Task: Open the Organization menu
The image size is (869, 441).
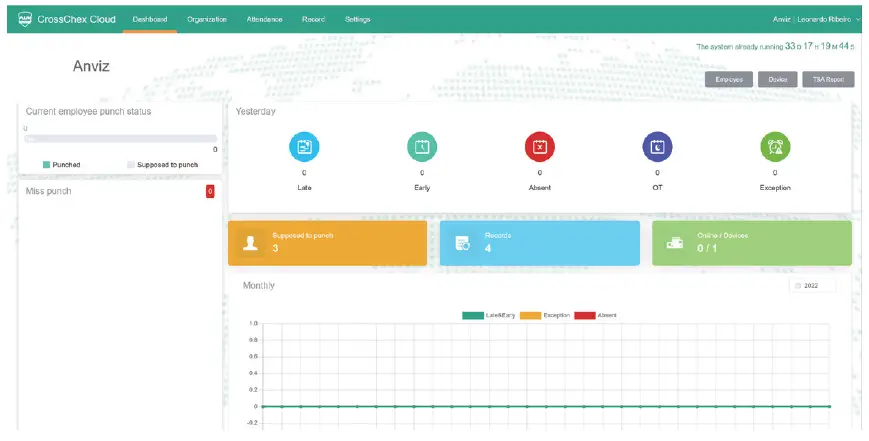Action: click(x=207, y=19)
